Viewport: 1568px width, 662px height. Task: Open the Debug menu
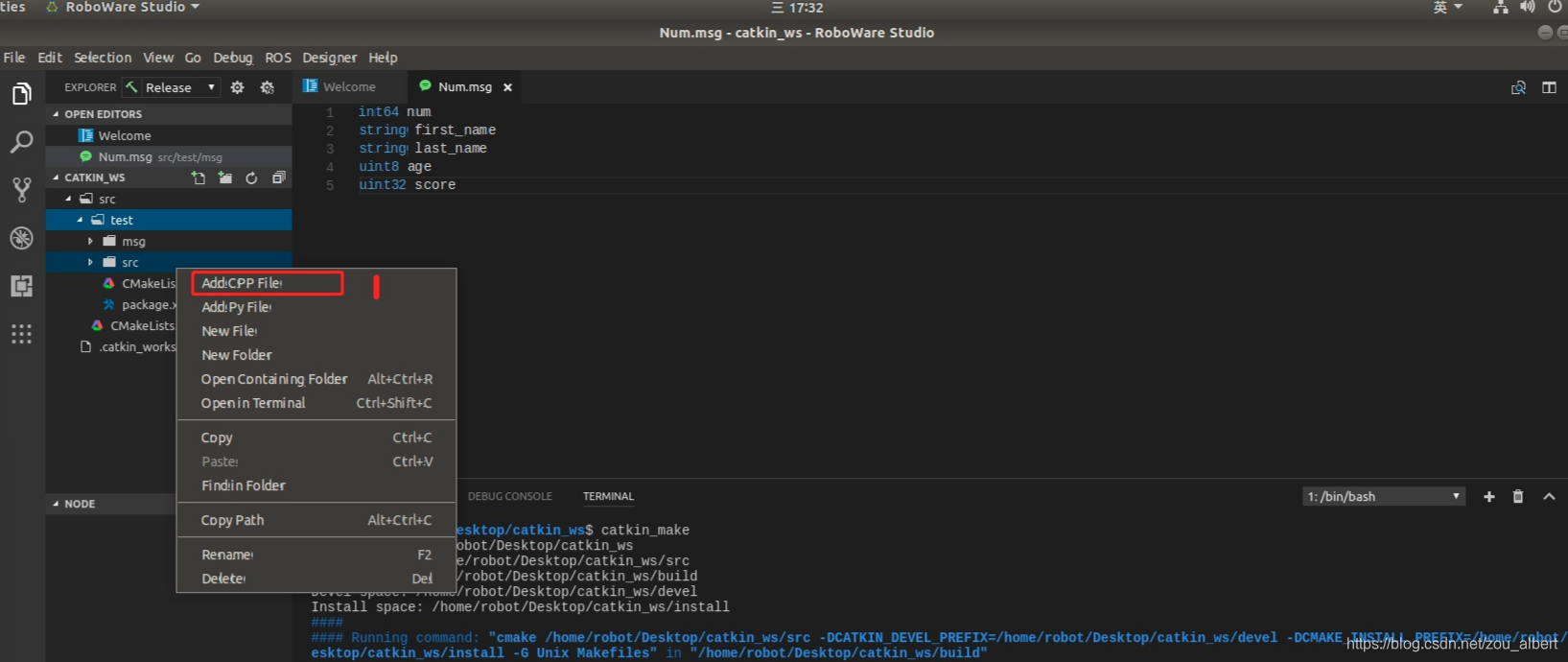(x=233, y=58)
